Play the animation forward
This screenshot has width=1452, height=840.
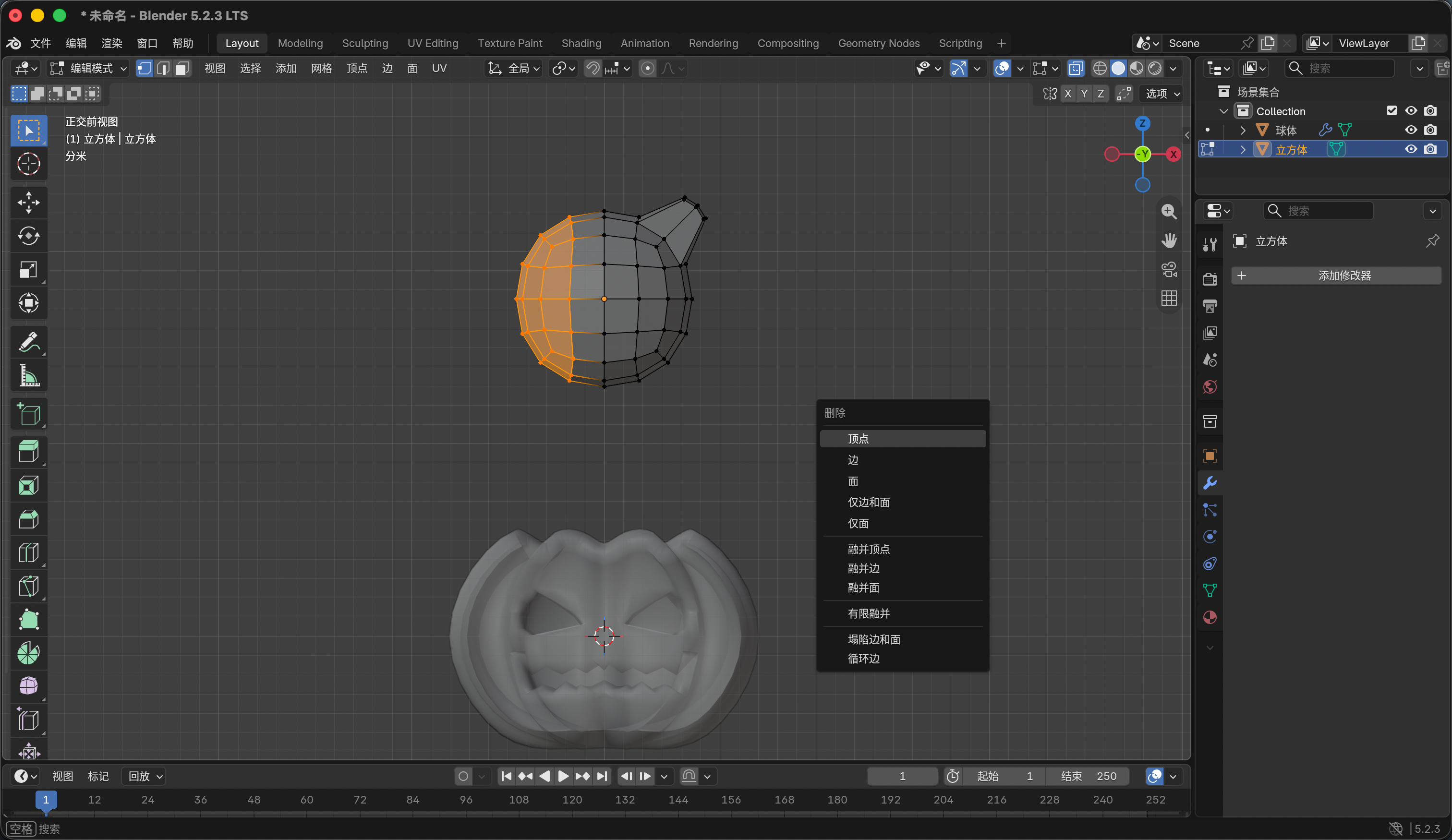(563, 776)
